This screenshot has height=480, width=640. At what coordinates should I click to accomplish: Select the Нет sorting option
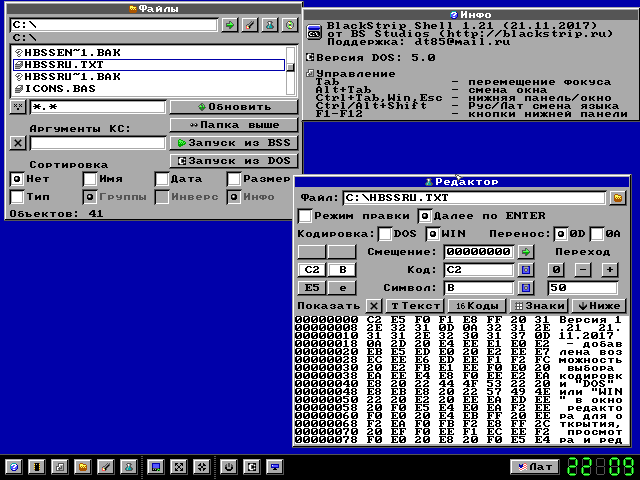tap(17, 179)
